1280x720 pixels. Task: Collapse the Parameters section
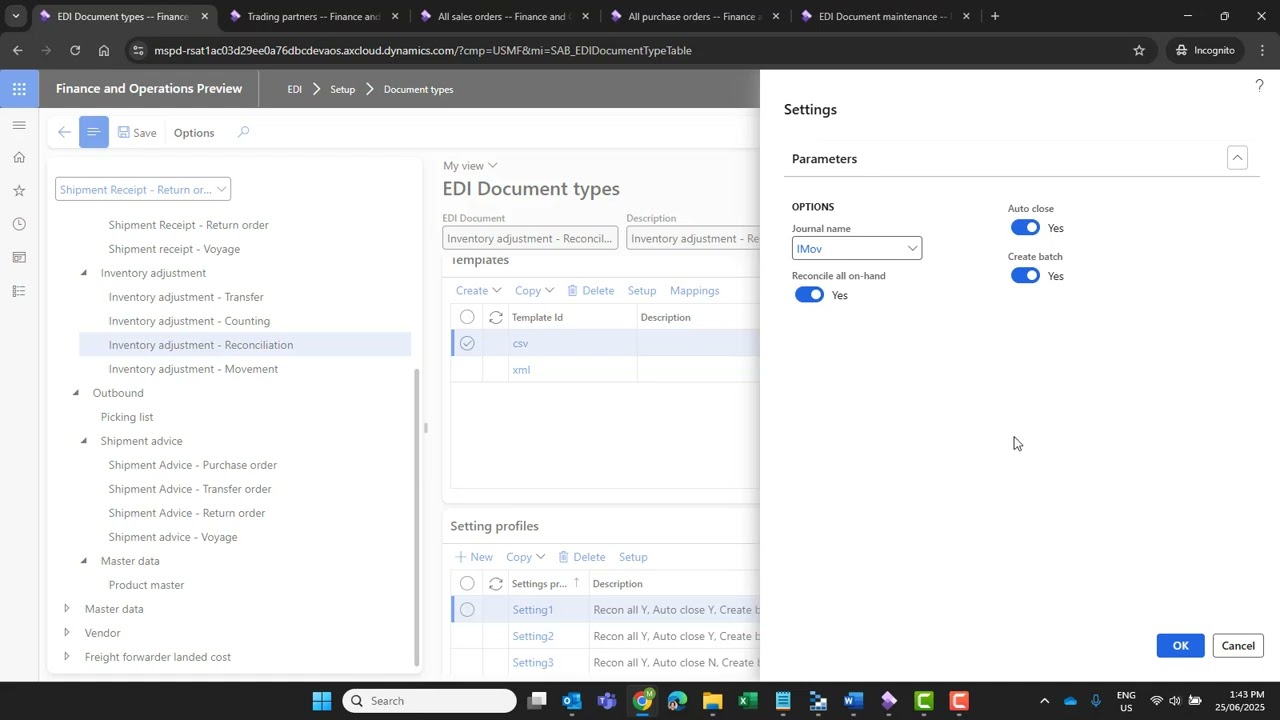coord(1237,158)
